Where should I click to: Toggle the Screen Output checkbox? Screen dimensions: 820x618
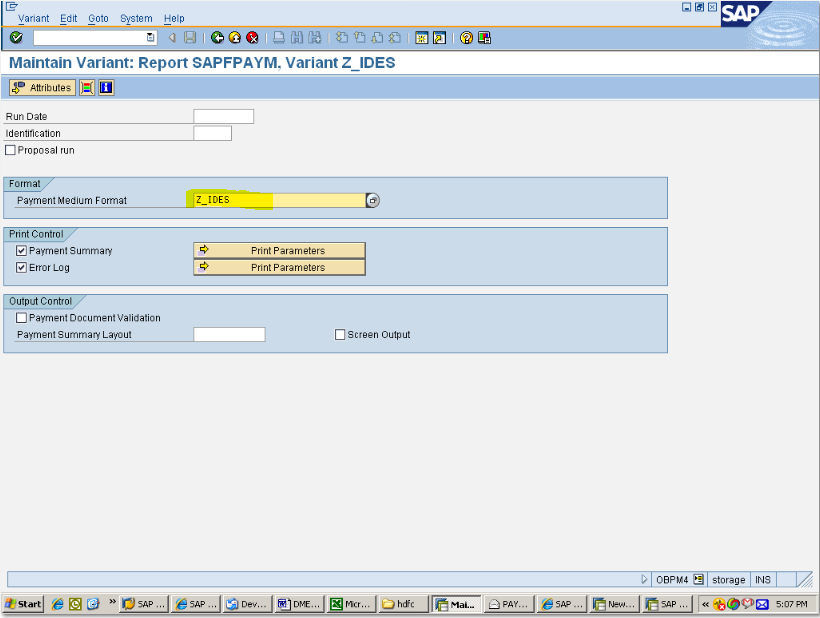[340, 334]
